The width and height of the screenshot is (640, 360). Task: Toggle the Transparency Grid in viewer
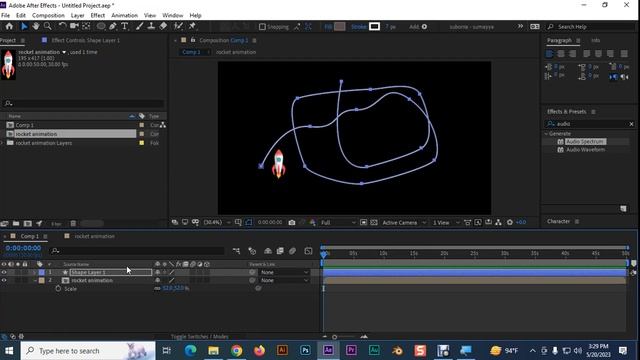(x=374, y=222)
